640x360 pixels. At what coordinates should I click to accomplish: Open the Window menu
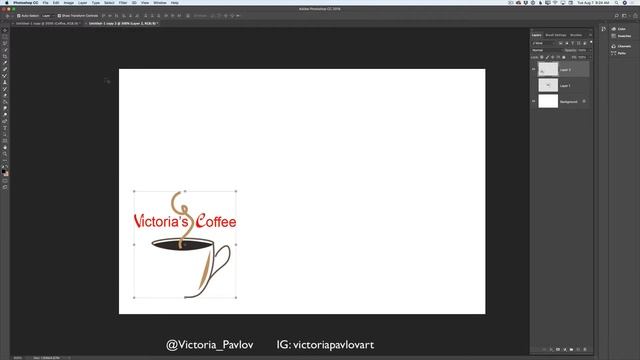pos(160,3)
